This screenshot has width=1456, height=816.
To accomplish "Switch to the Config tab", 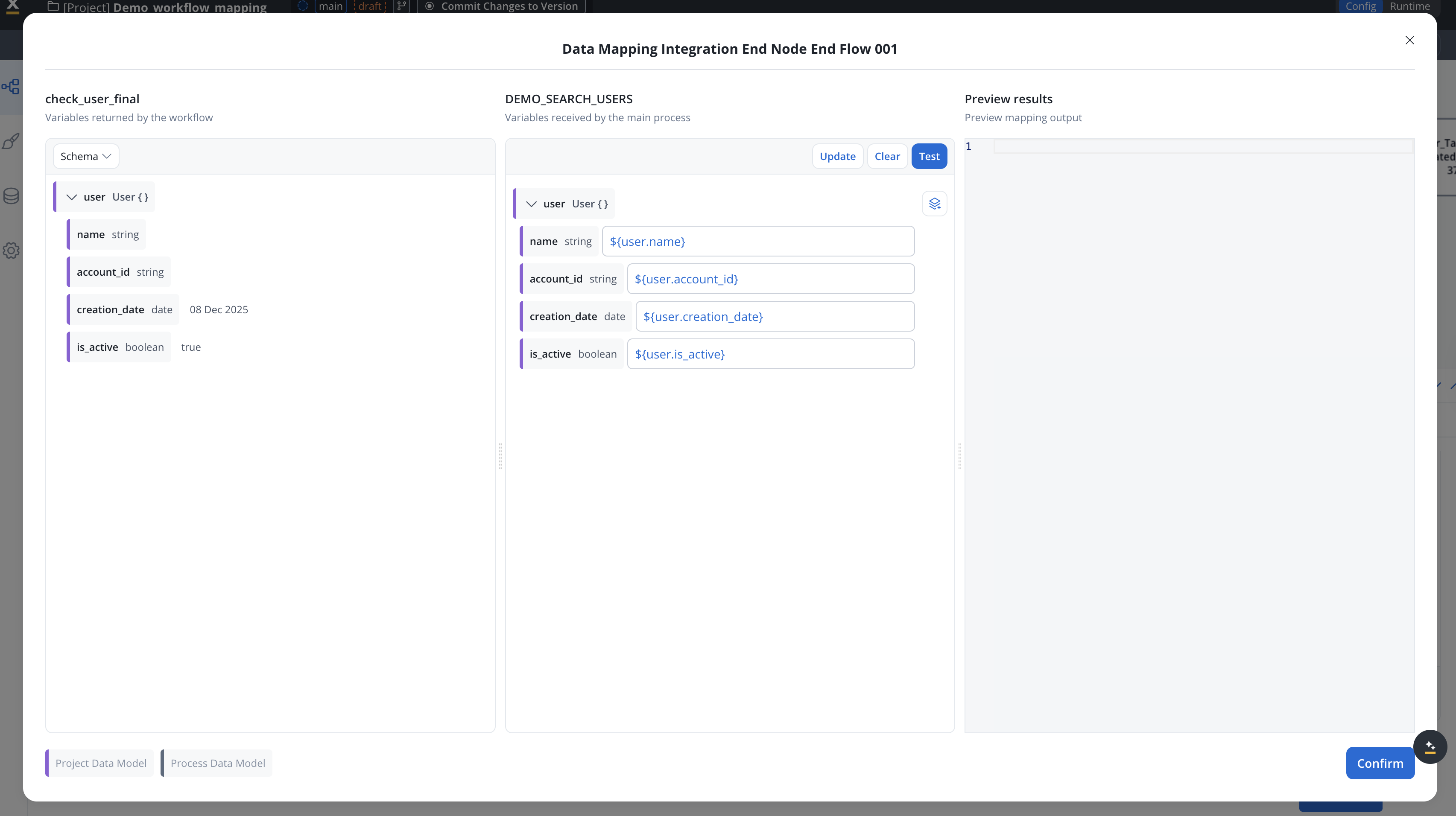I will coord(1360,6).
